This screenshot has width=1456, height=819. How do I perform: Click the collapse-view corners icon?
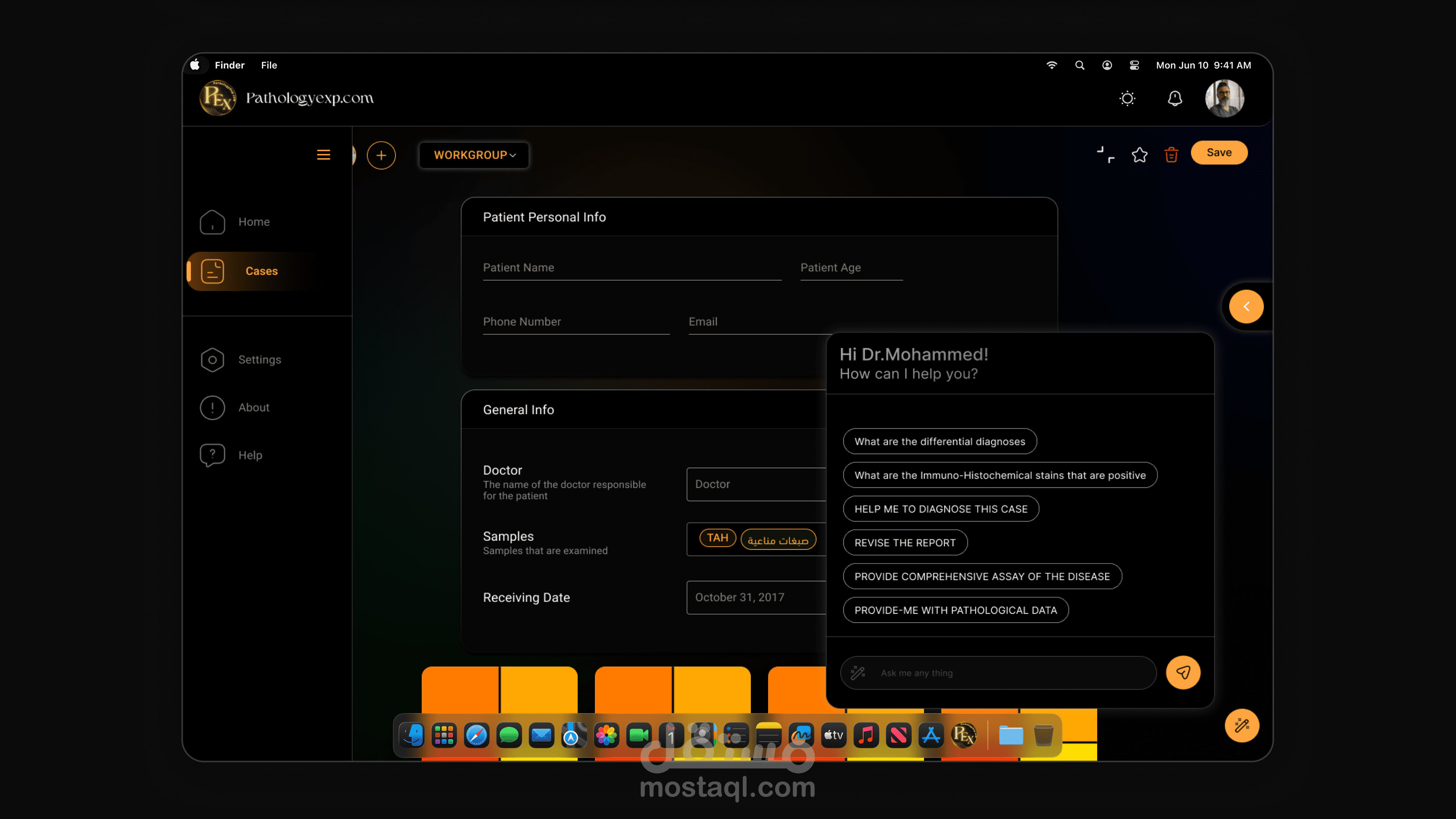(1106, 155)
